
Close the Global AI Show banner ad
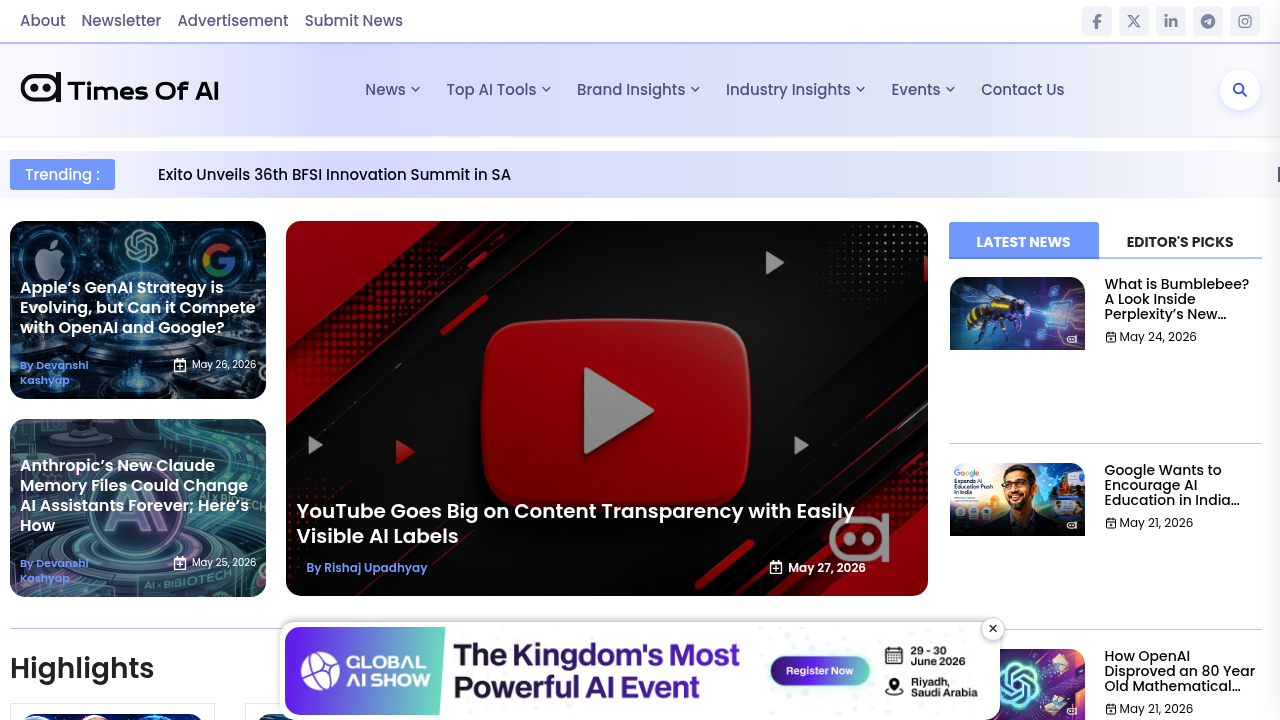point(992,629)
